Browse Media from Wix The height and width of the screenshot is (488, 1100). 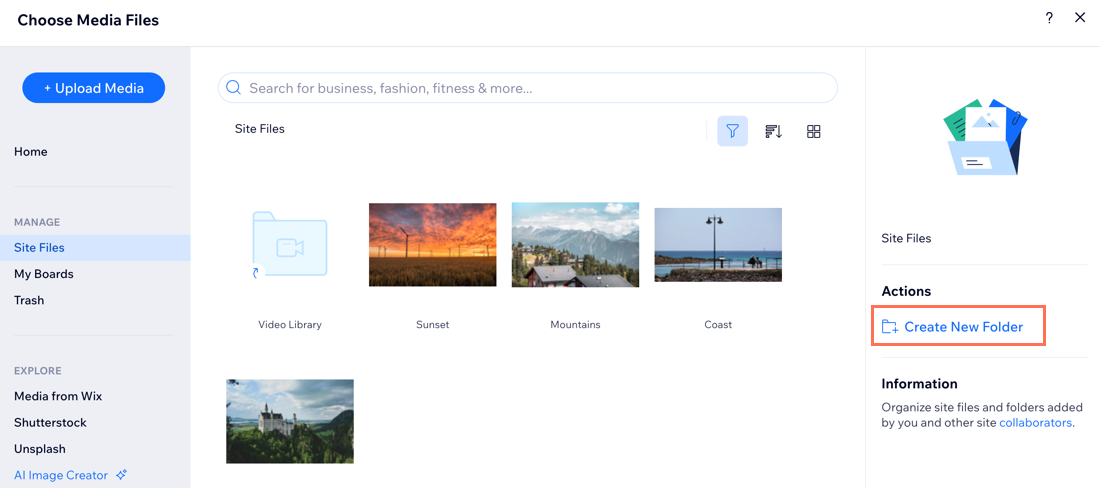[58, 396]
